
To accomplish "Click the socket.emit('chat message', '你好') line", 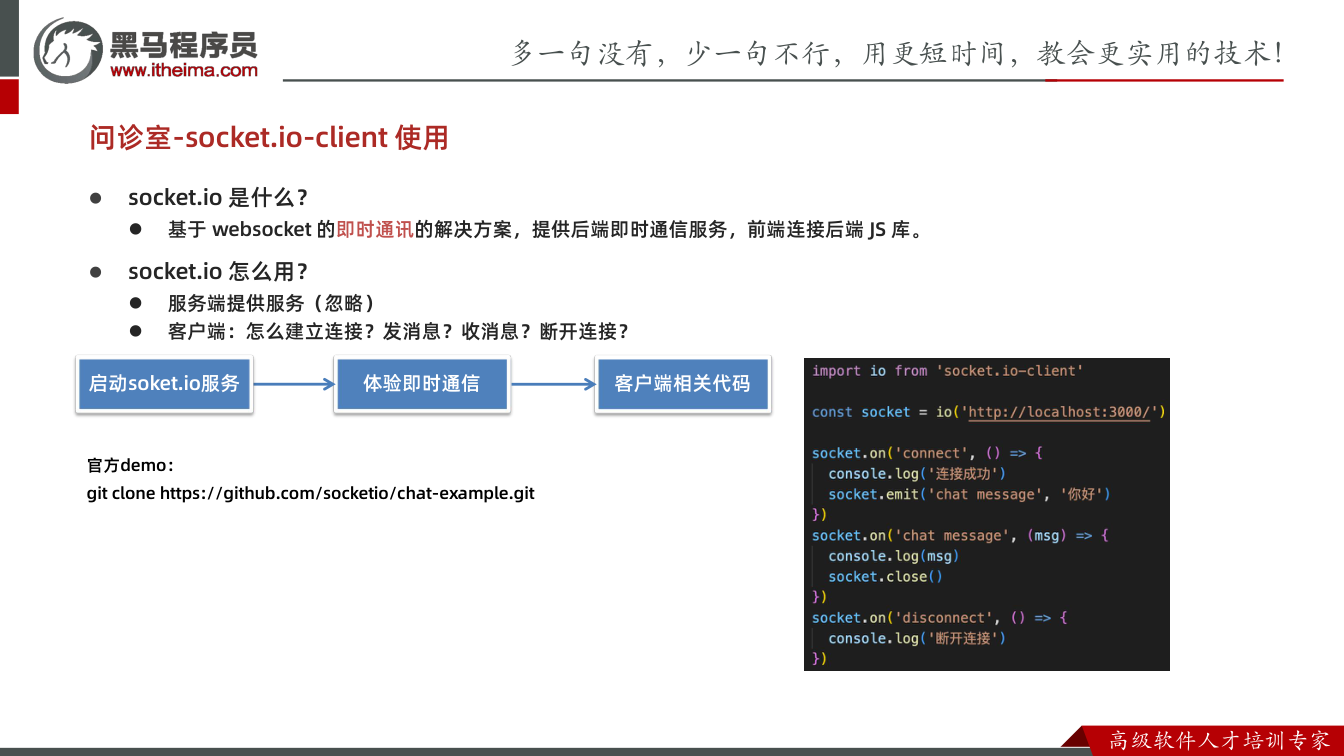I will (x=970, y=494).
